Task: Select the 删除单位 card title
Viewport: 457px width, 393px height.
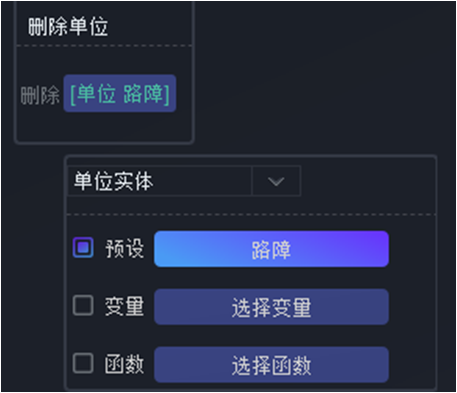Action: (68, 26)
